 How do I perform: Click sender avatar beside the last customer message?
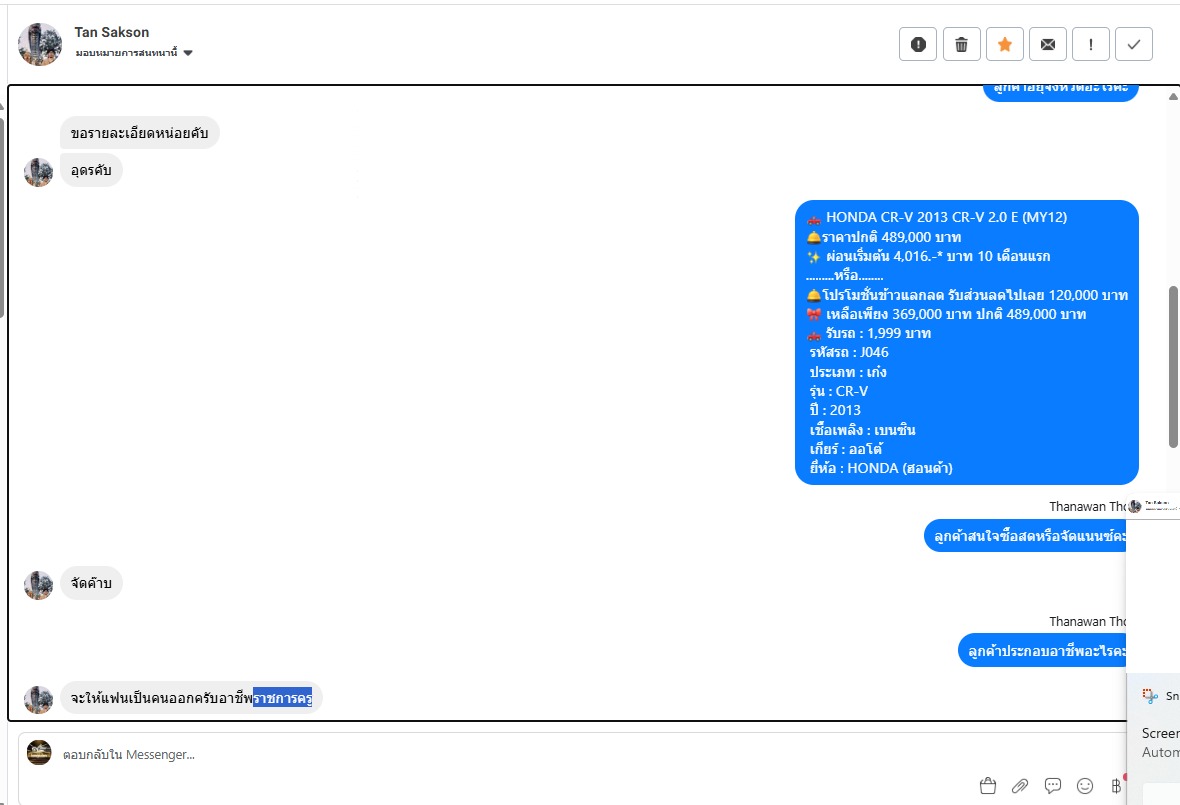[x=38, y=700]
